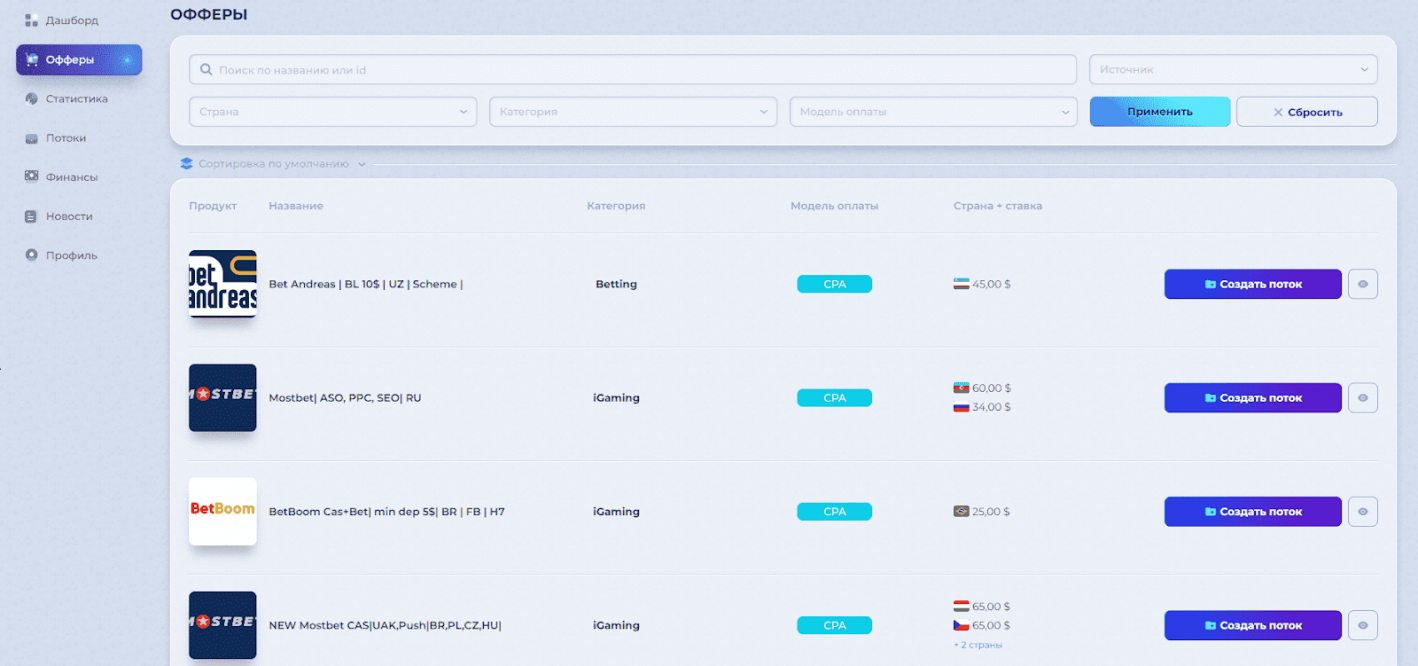Click the Russia flag next to 34,00 $
The height and width of the screenshot is (666, 1418).
961,407
